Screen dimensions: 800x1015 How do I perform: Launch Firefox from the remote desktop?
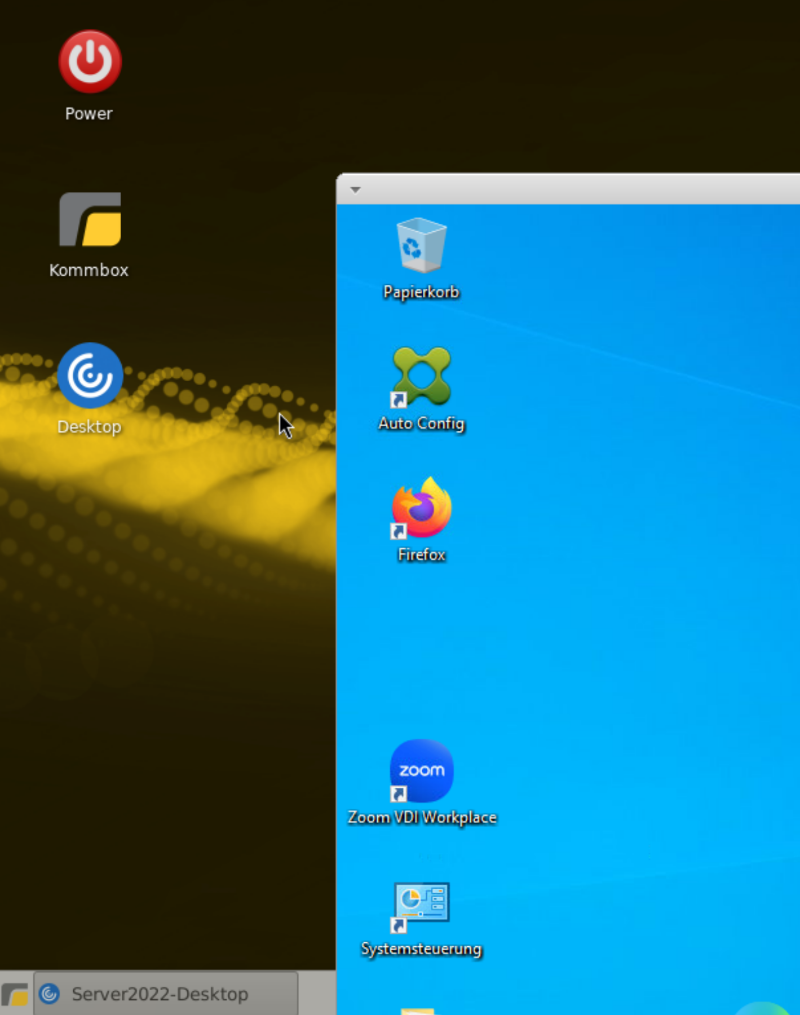[x=421, y=508]
